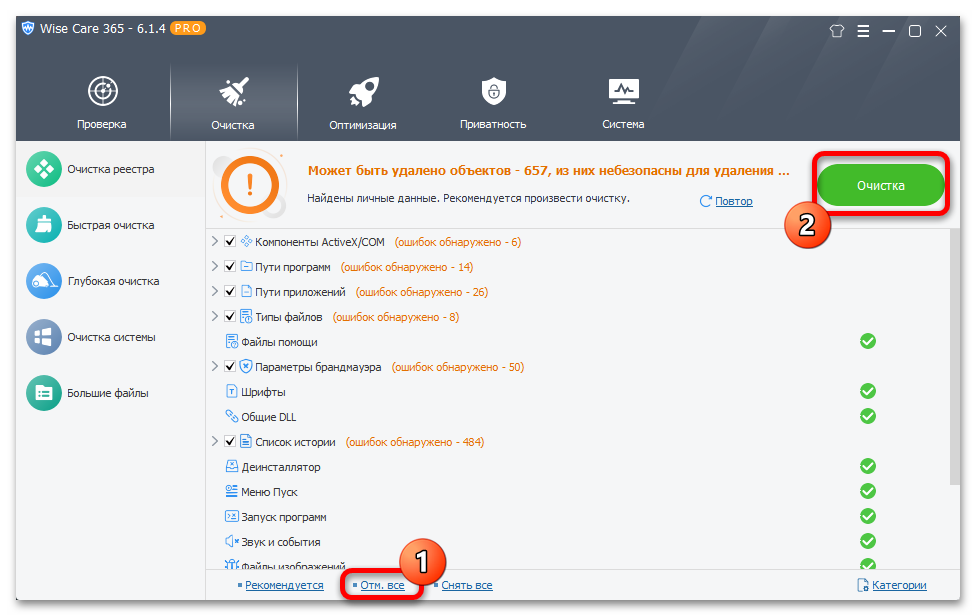This screenshot has height=616, width=976.
Task: Click the Компоненты ActiveX/COM item icon
Action: [246, 241]
